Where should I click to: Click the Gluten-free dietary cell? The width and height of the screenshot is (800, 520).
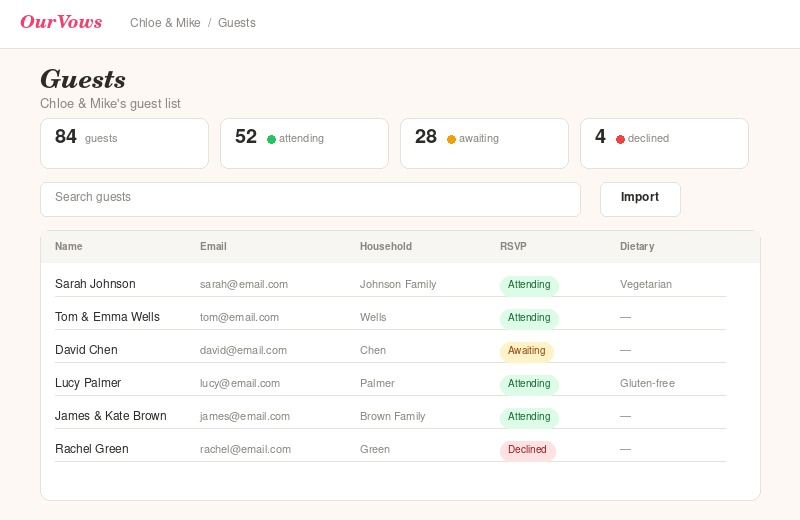[x=647, y=384]
